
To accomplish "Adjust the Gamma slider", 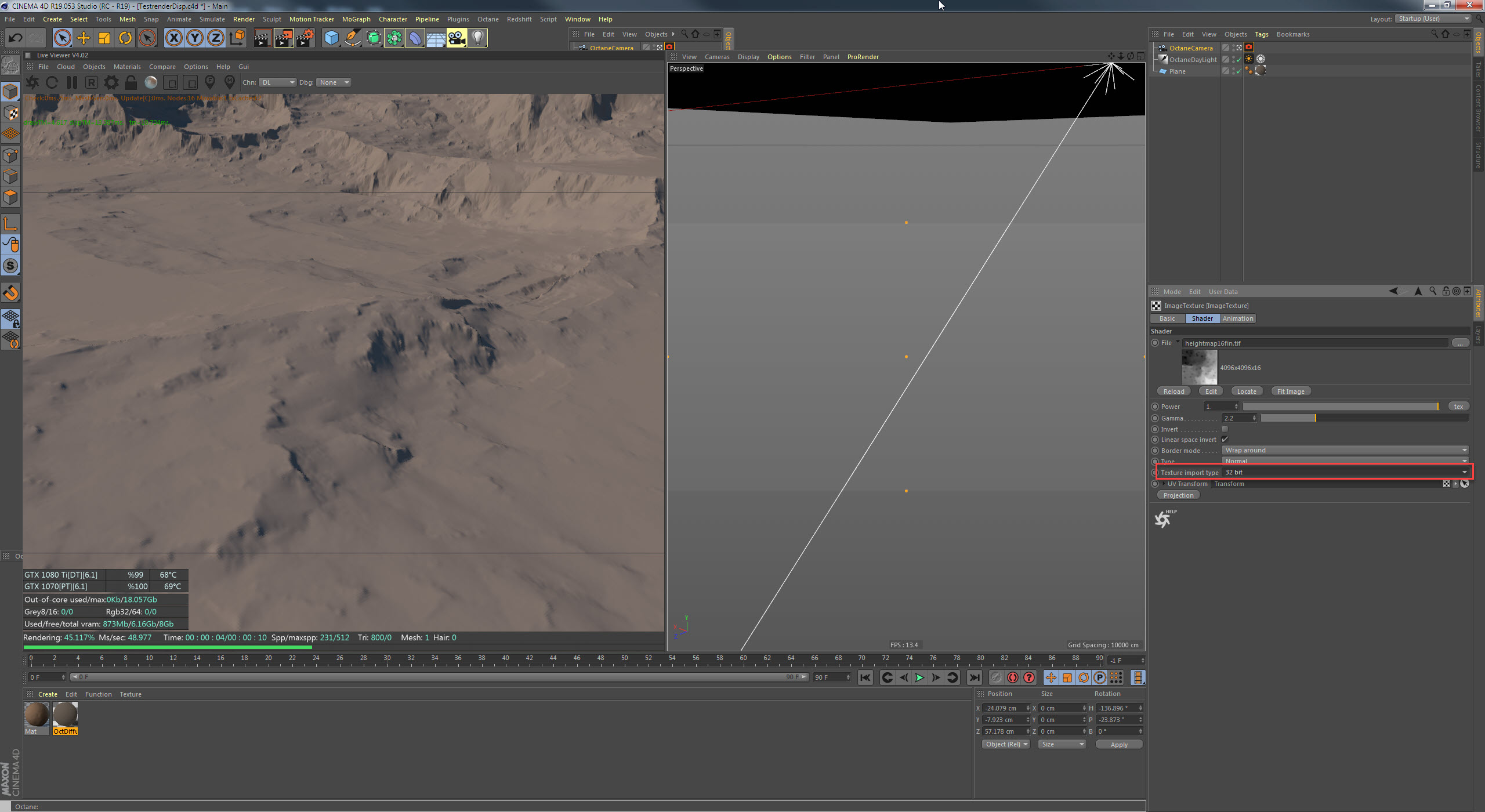I will [x=1364, y=418].
